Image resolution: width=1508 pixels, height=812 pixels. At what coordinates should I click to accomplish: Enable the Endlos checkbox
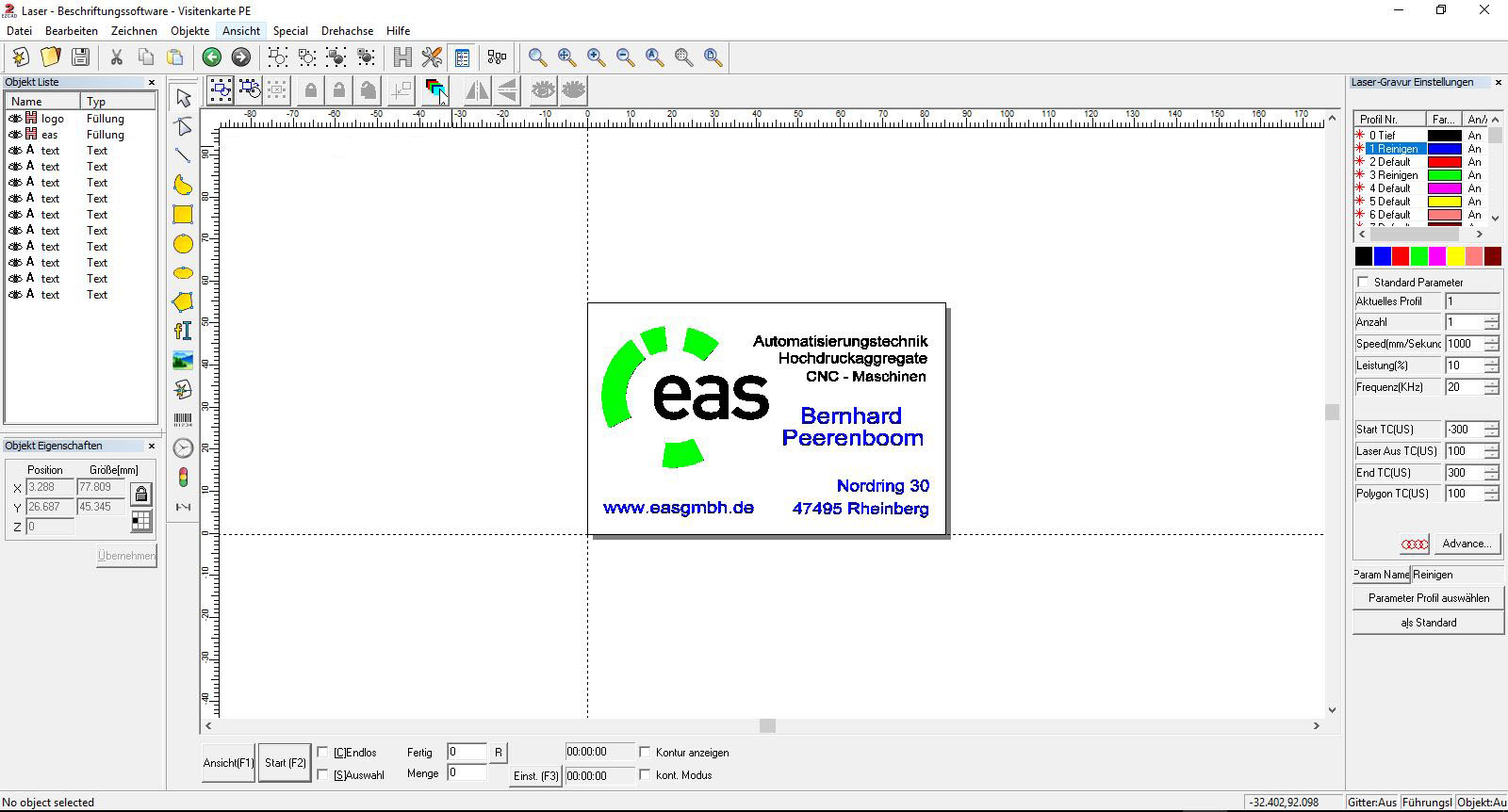coord(323,753)
